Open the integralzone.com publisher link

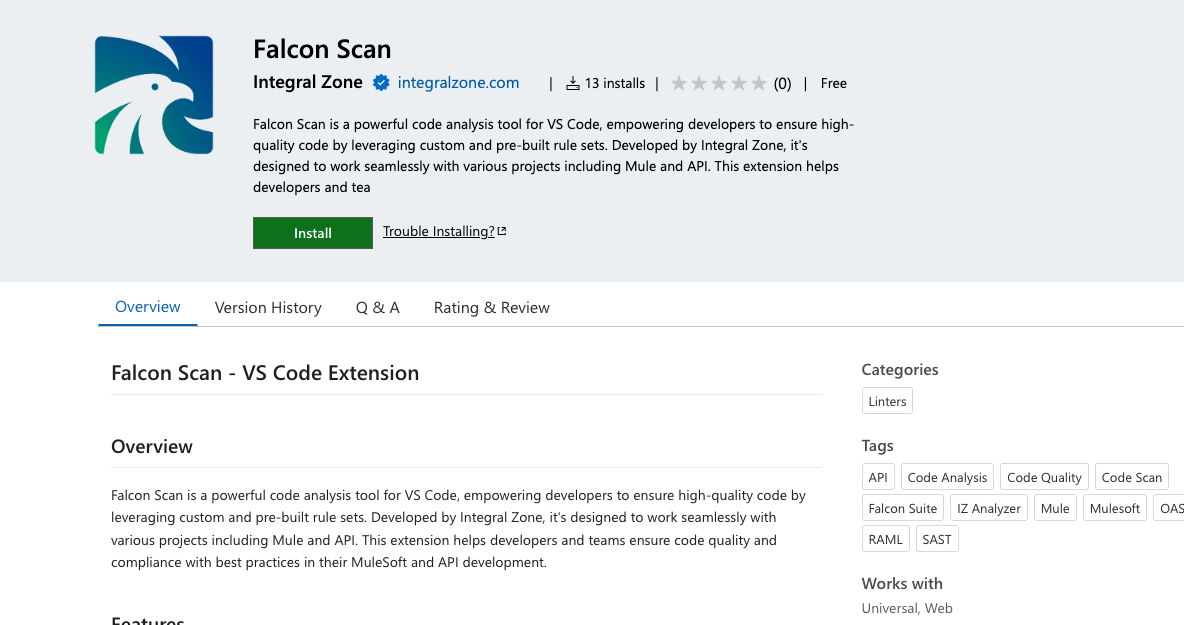pyautogui.click(x=458, y=83)
